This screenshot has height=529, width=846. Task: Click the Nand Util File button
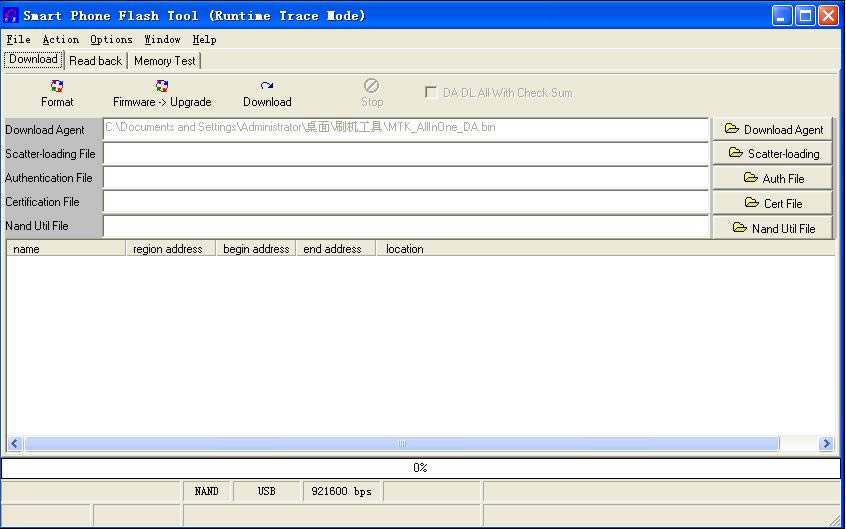(x=773, y=228)
